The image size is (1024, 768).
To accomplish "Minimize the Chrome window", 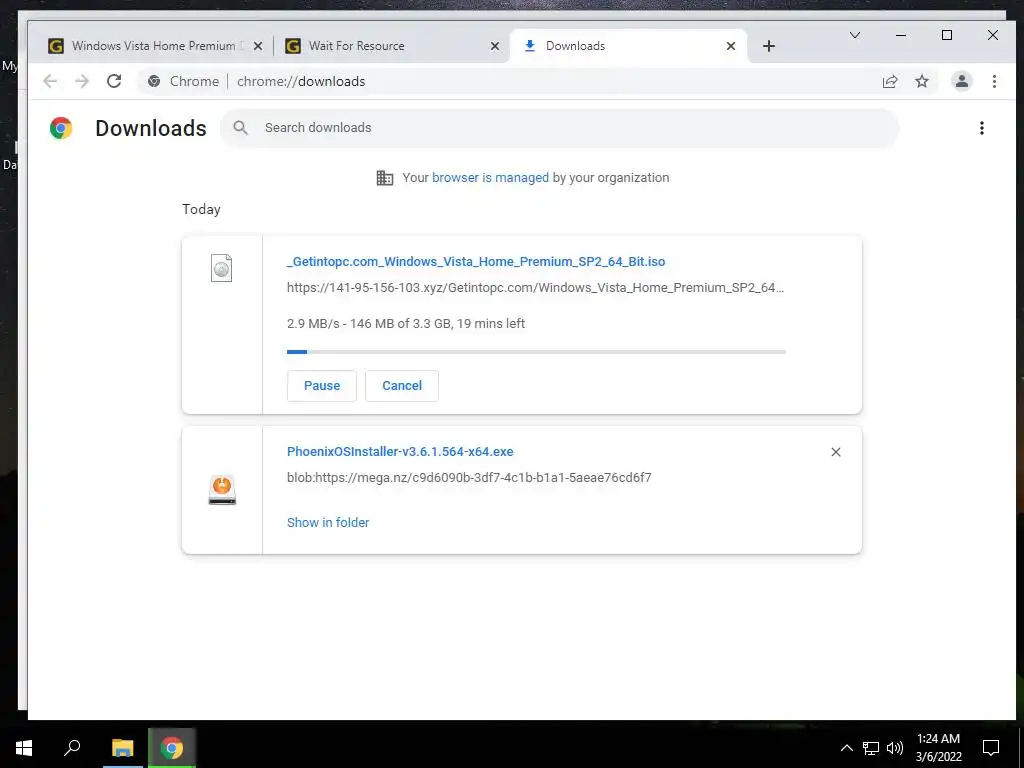I will point(901,35).
